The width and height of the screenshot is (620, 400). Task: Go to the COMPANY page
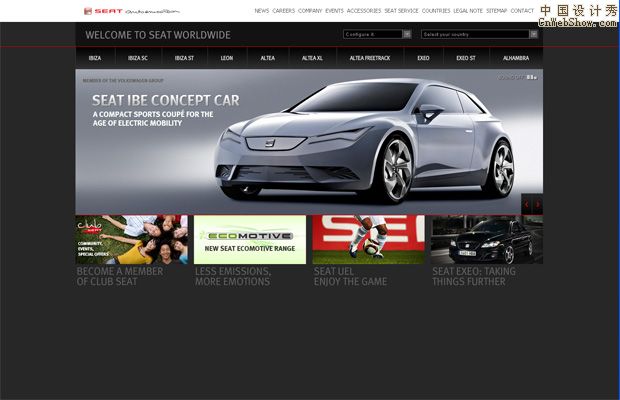tap(310, 11)
